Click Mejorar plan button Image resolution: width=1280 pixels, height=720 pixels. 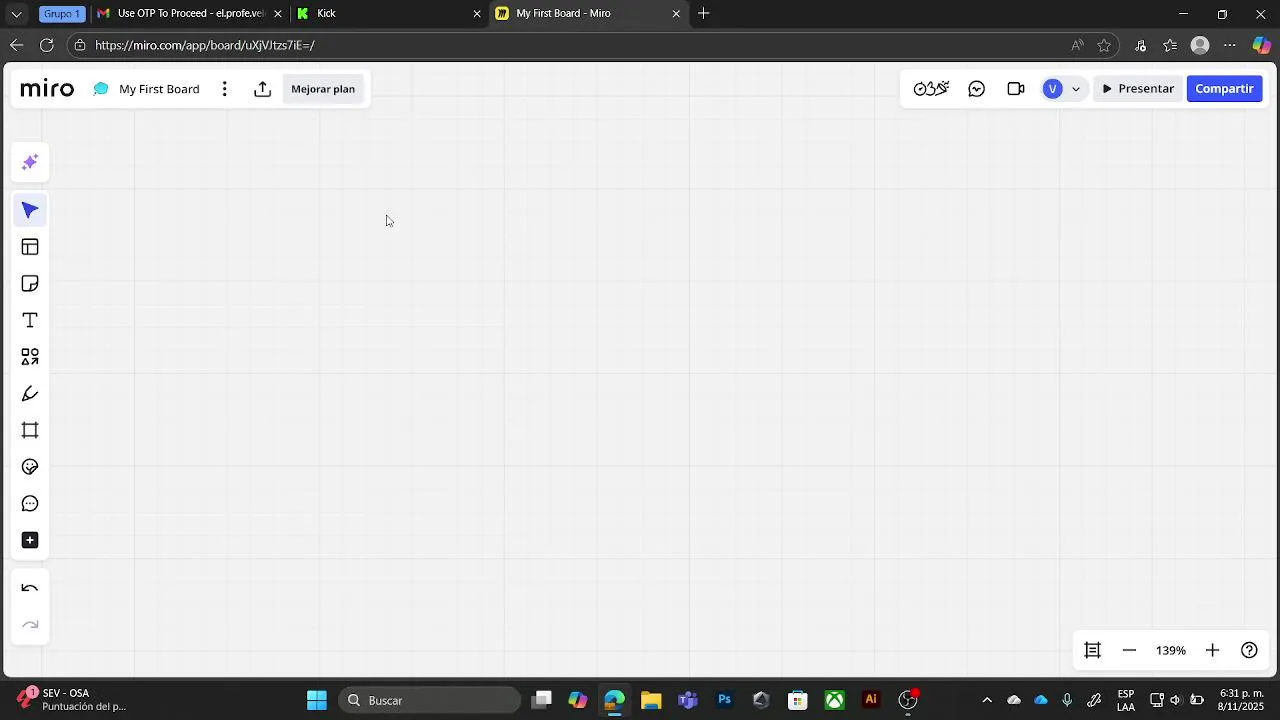(x=323, y=89)
